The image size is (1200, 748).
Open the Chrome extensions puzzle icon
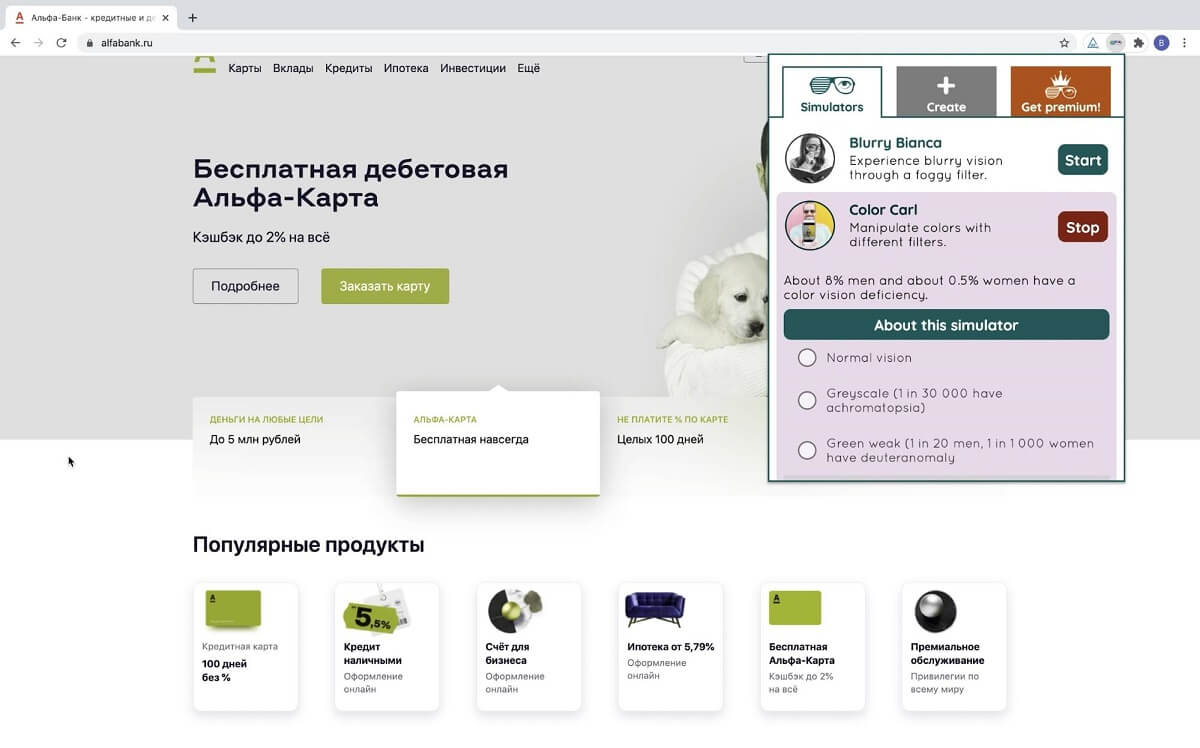(1139, 43)
